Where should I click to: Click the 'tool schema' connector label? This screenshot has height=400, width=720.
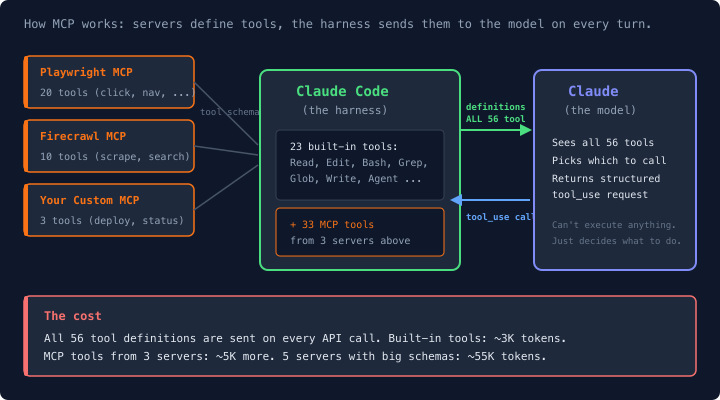click(x=230, y=112)
